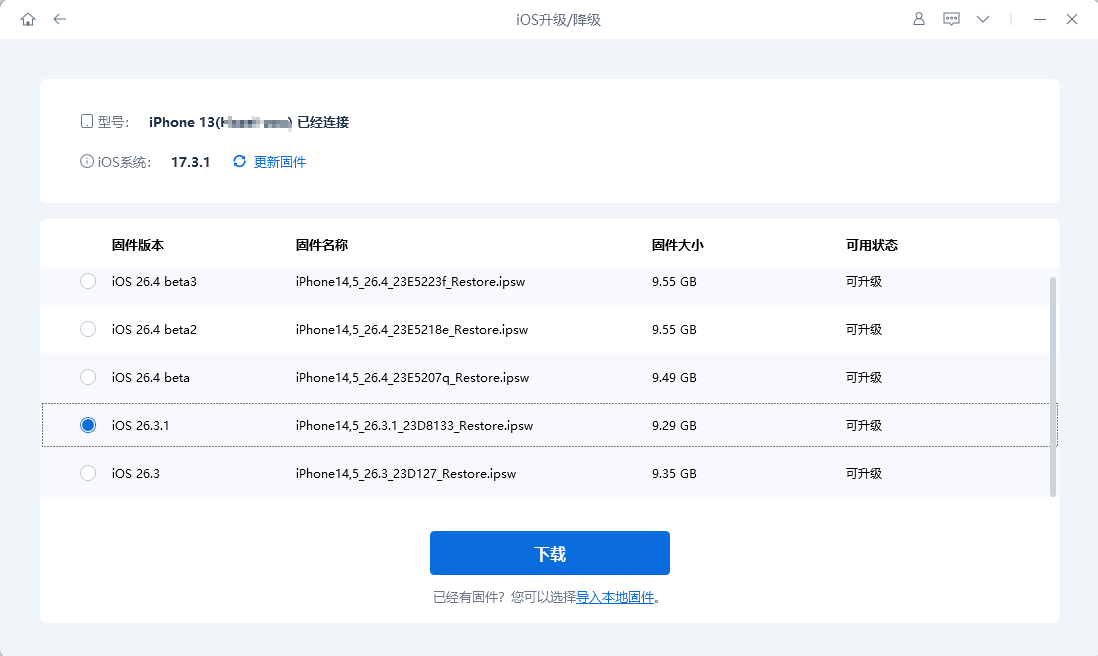Viewport: 1098px width, 656px height.
Task: Open the 导入本地固件 link
Action: point(617,596)
